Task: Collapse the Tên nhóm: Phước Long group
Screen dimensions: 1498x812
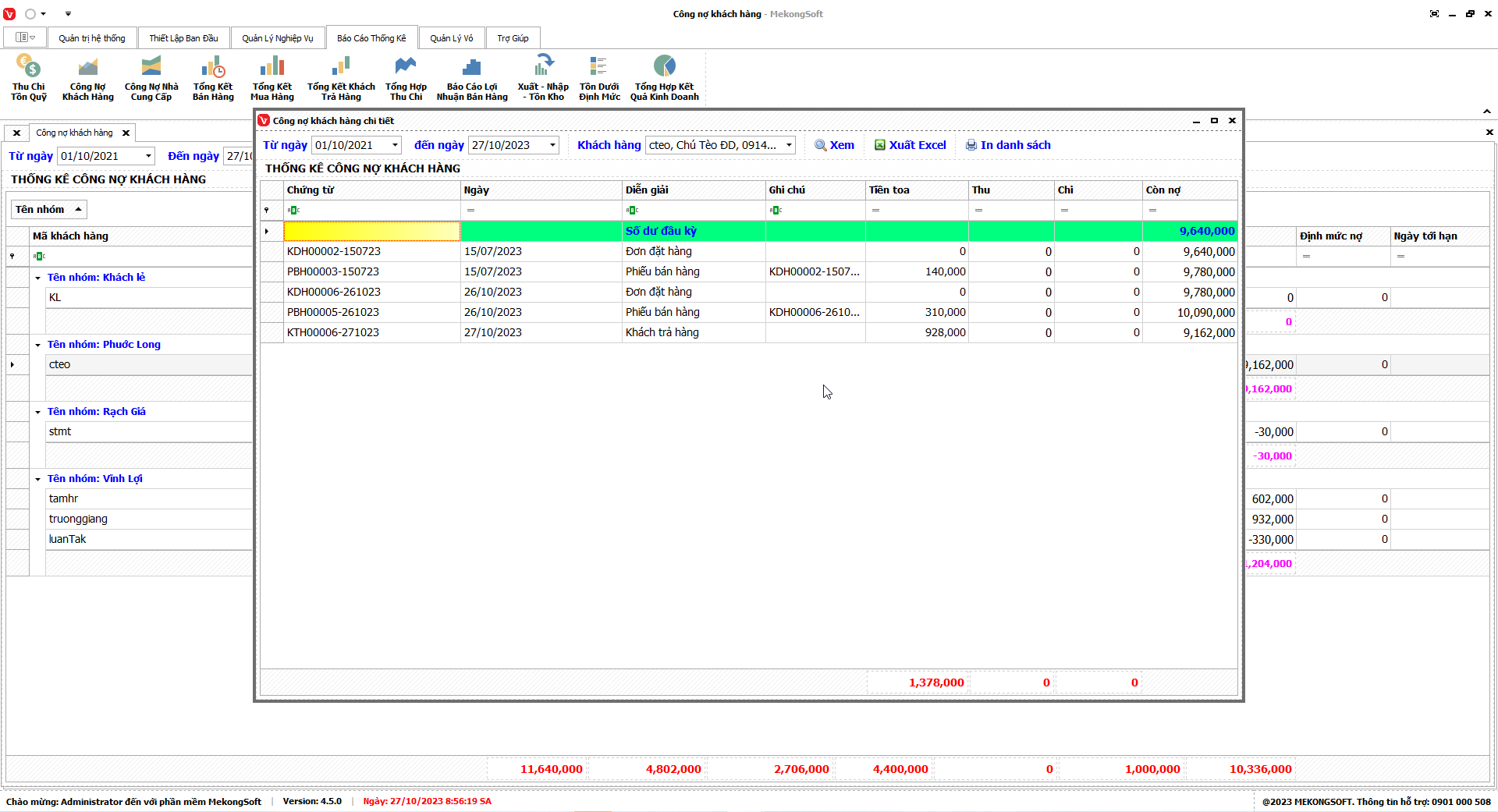Action: click(x=37, y=345)
